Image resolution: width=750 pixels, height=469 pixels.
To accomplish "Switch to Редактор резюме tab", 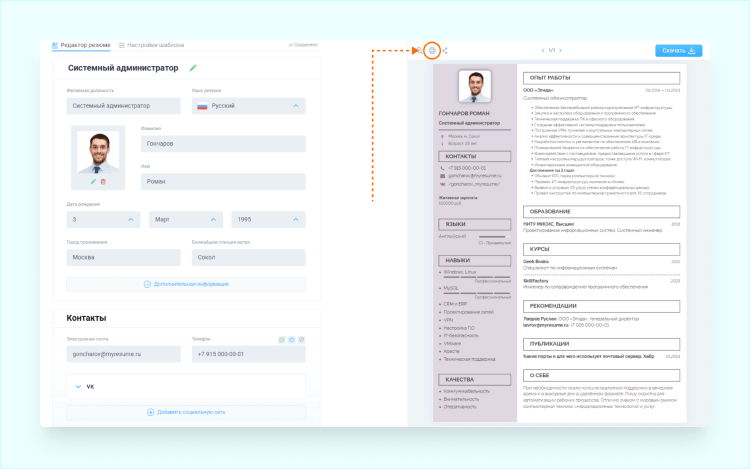I will click(x=81, y=45).
